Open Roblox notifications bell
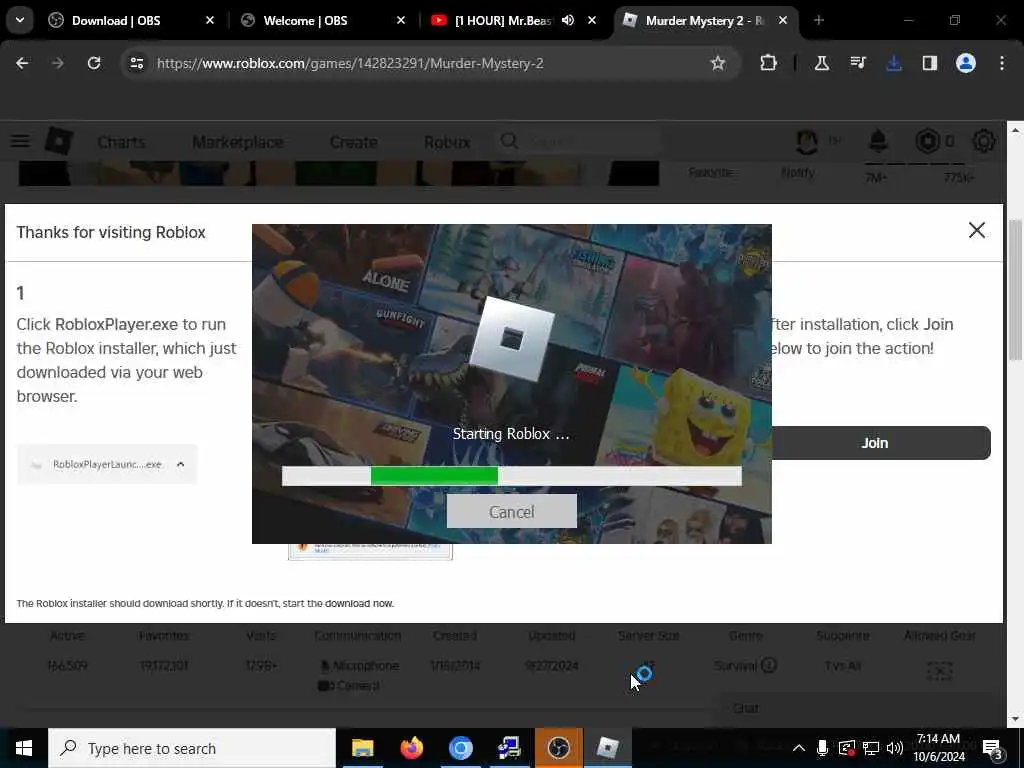Image resolution: width=1024 pixels, height=768 pixels. [x=878, y=141]
